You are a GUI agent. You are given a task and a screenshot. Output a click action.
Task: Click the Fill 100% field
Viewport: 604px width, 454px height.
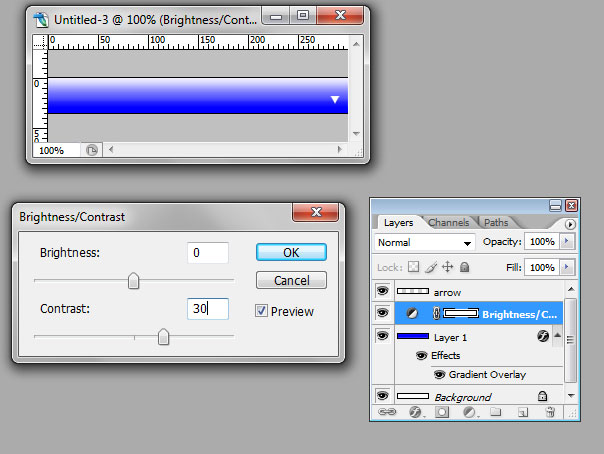tap(542, 267)
